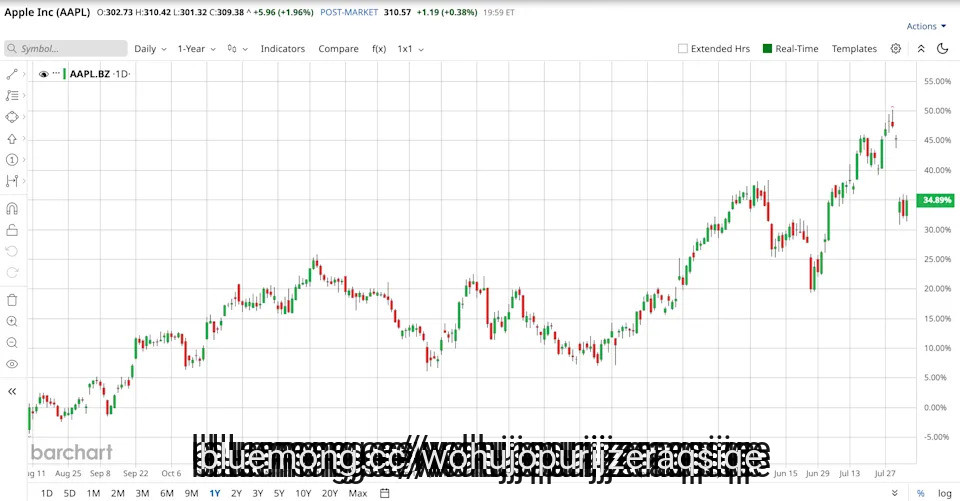
Task: Toggle percent scale mode
Action: [x=920, y=493]
